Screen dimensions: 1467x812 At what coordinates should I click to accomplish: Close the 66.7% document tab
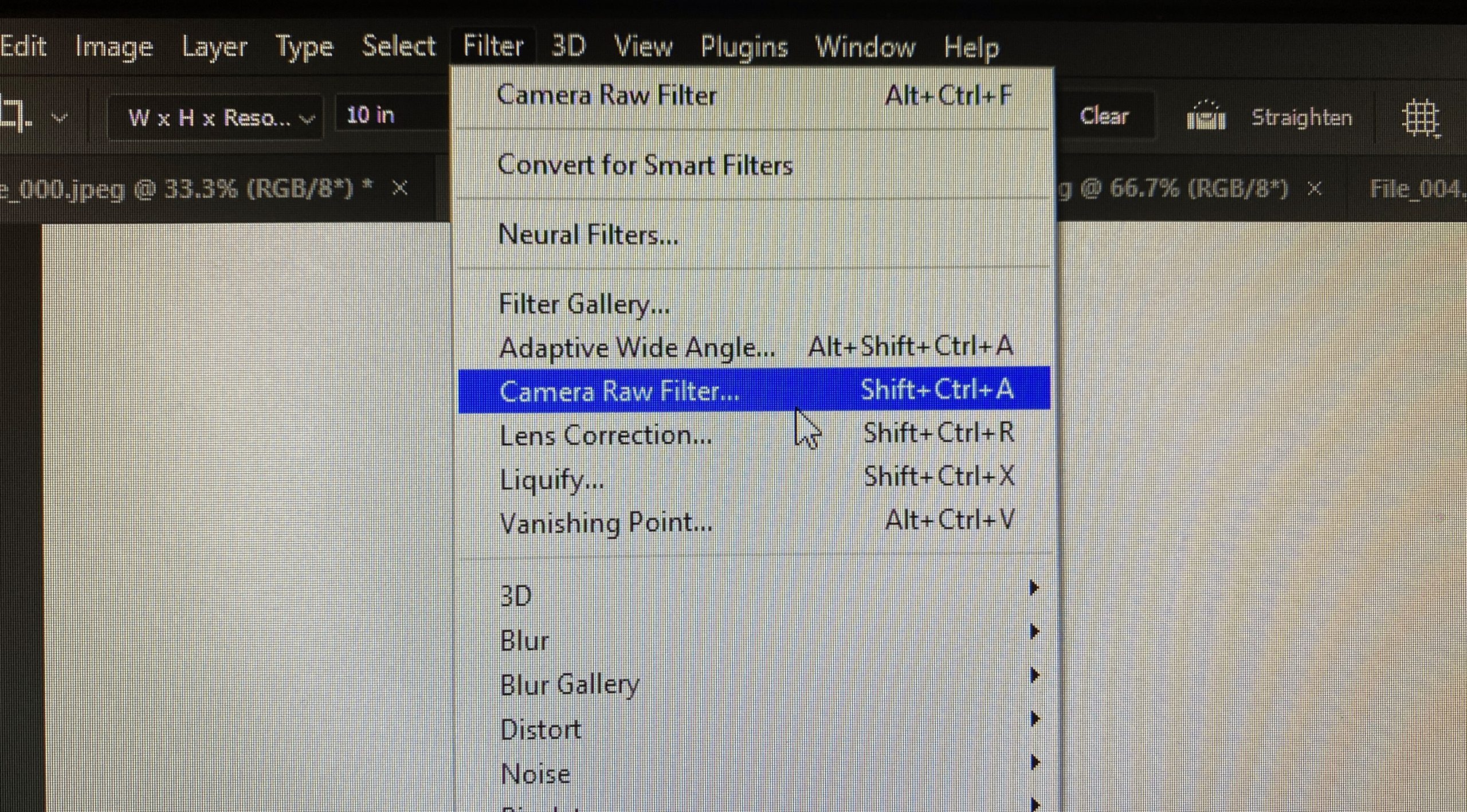1315,188
